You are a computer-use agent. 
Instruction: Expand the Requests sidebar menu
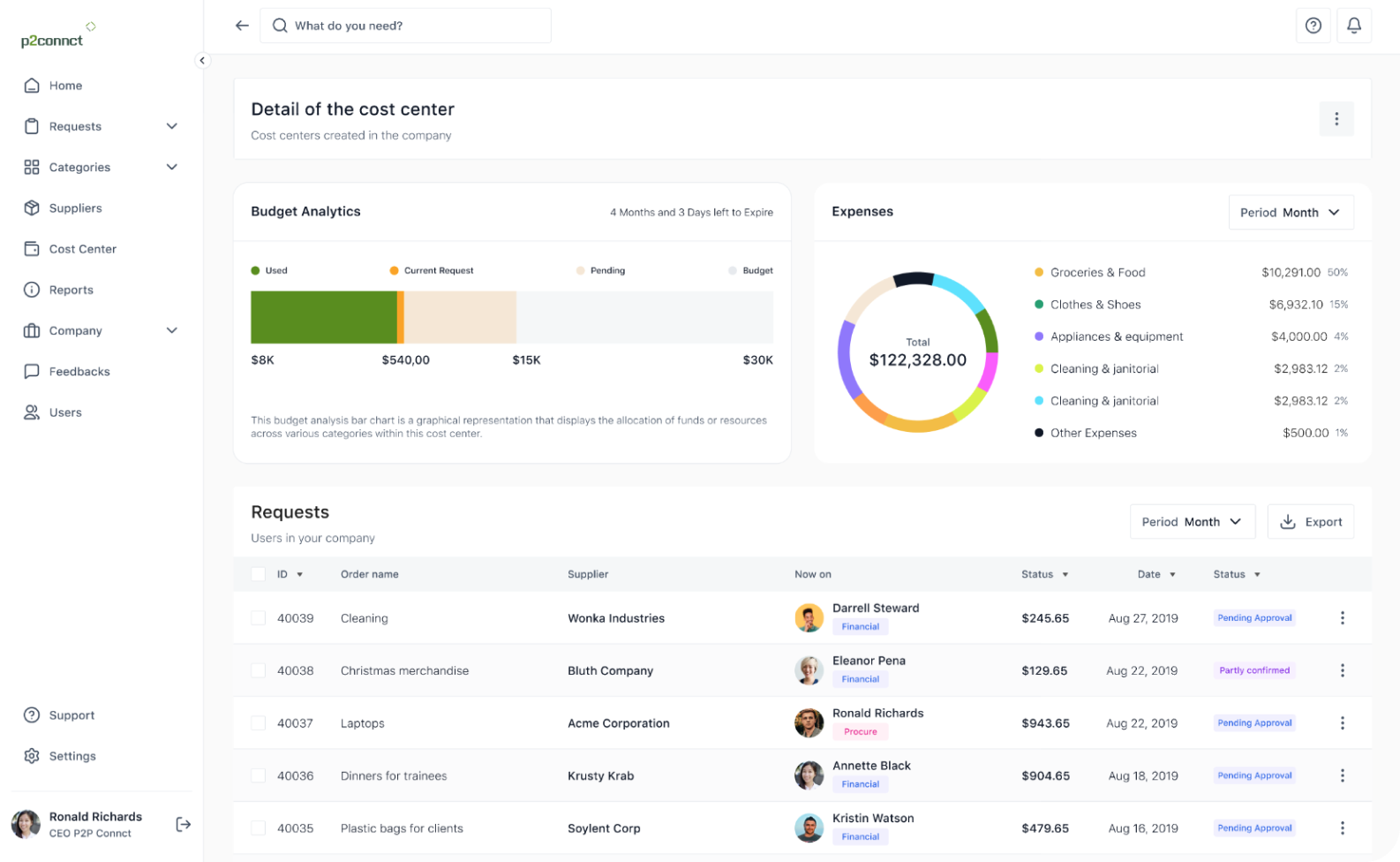172,126
